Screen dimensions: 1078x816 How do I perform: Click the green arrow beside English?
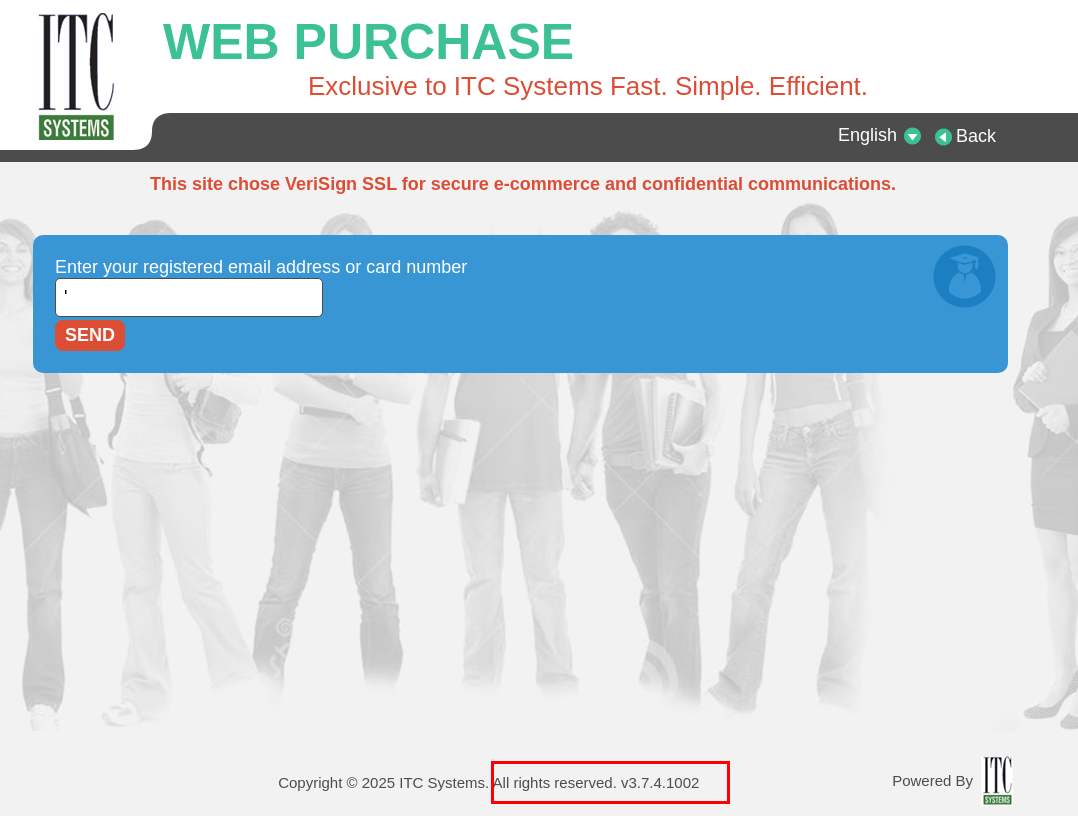pos(912,136)
